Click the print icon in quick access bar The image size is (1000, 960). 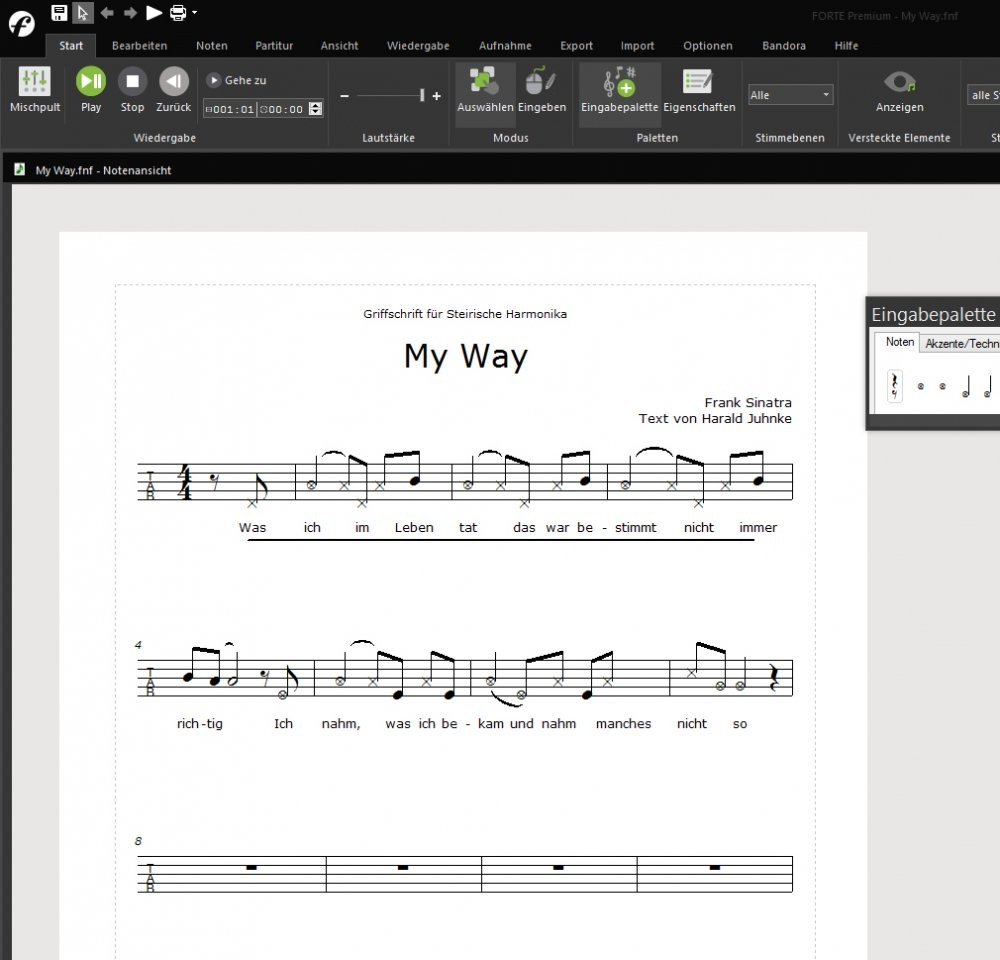coord(177,12)
